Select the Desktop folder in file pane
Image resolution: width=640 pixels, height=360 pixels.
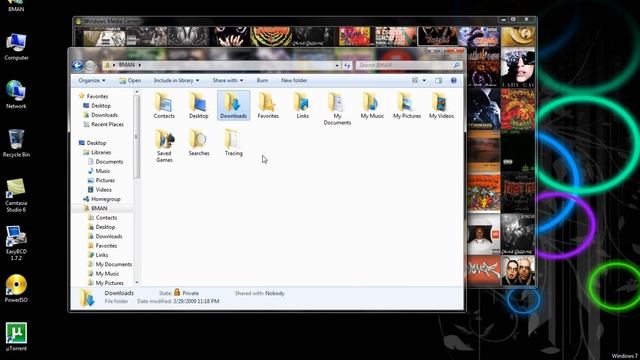[x=199, y=105]
